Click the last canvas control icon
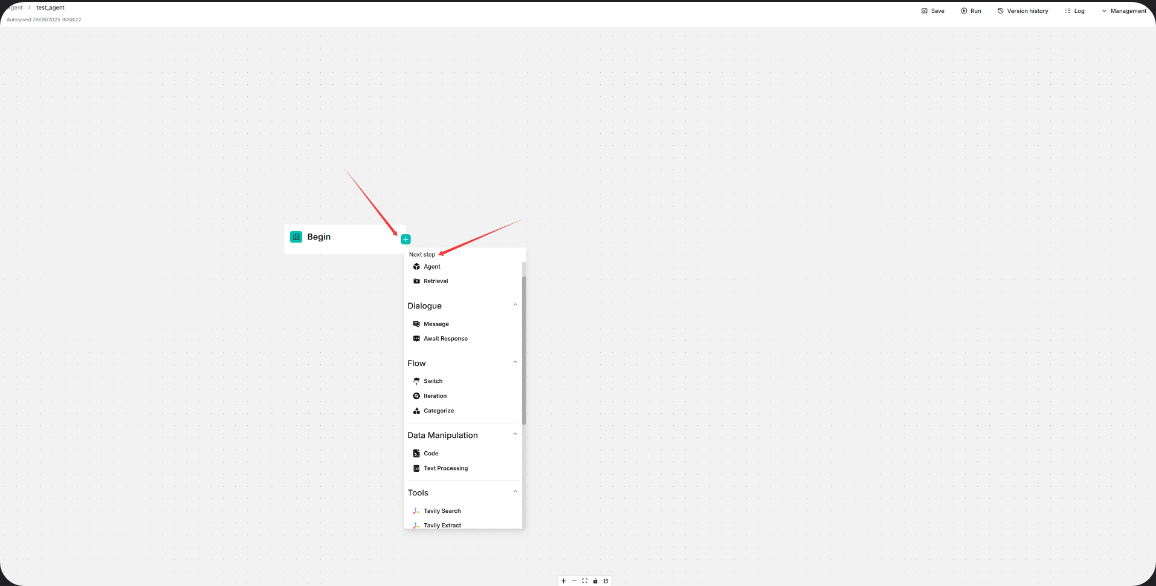The width and height of the screenshot is (1156, 586). click(606, 581)
